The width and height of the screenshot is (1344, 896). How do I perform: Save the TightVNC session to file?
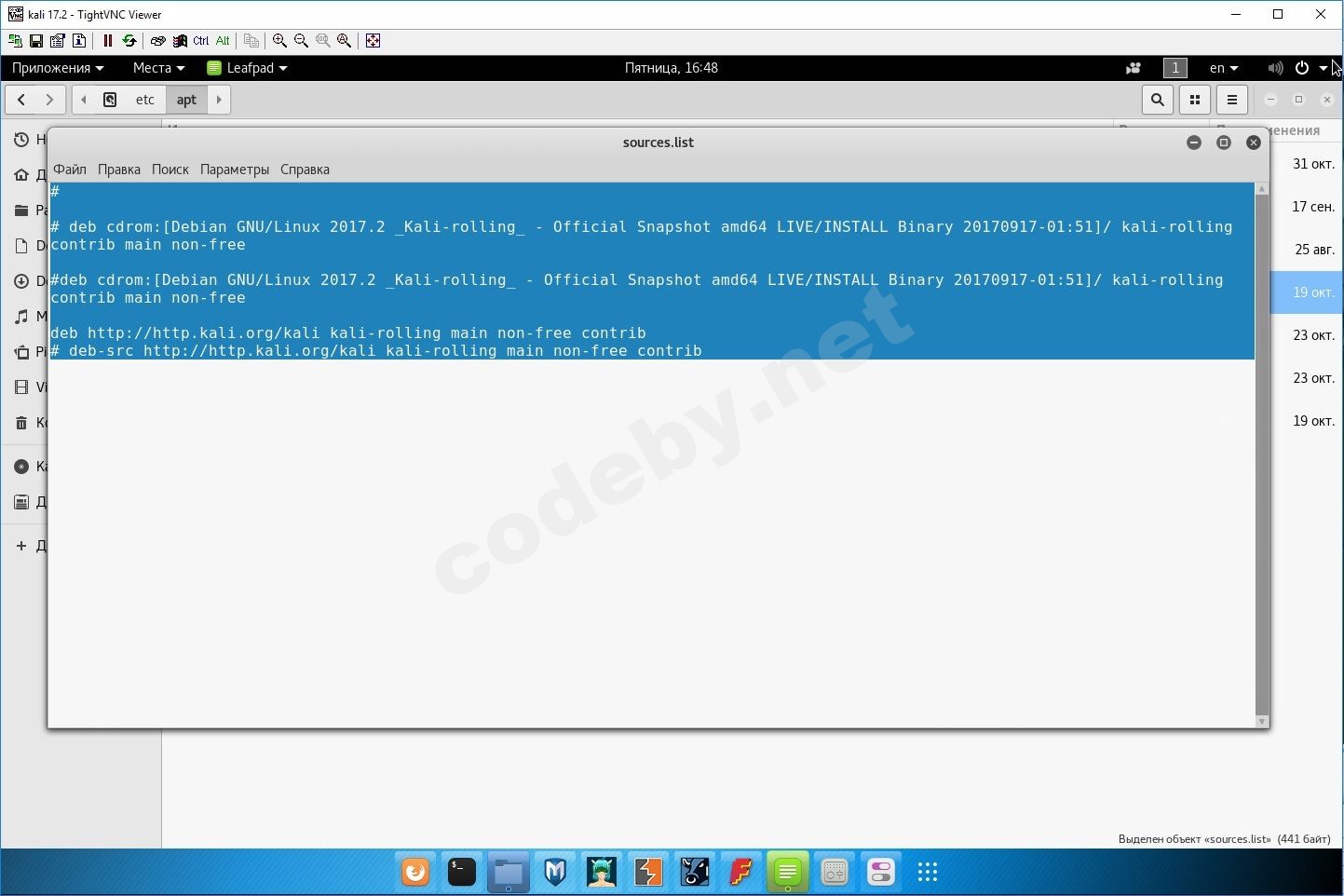[x=36, y=41]
